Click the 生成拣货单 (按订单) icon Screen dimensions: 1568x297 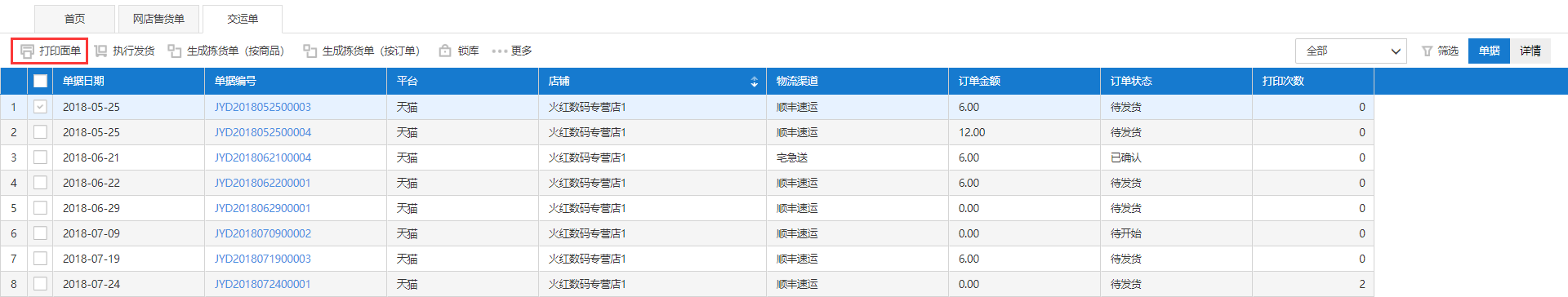click(310, 51)
